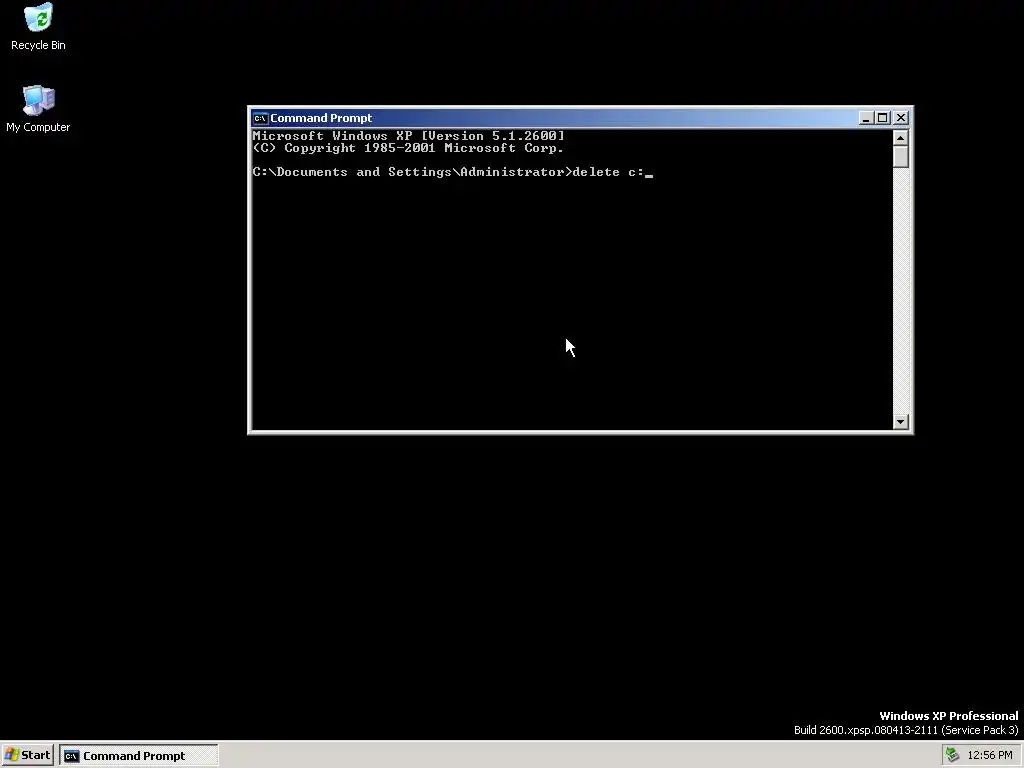Click the 'delete c:' command text
Viewport: 1024px width, 768px height.
pos(608,172)
